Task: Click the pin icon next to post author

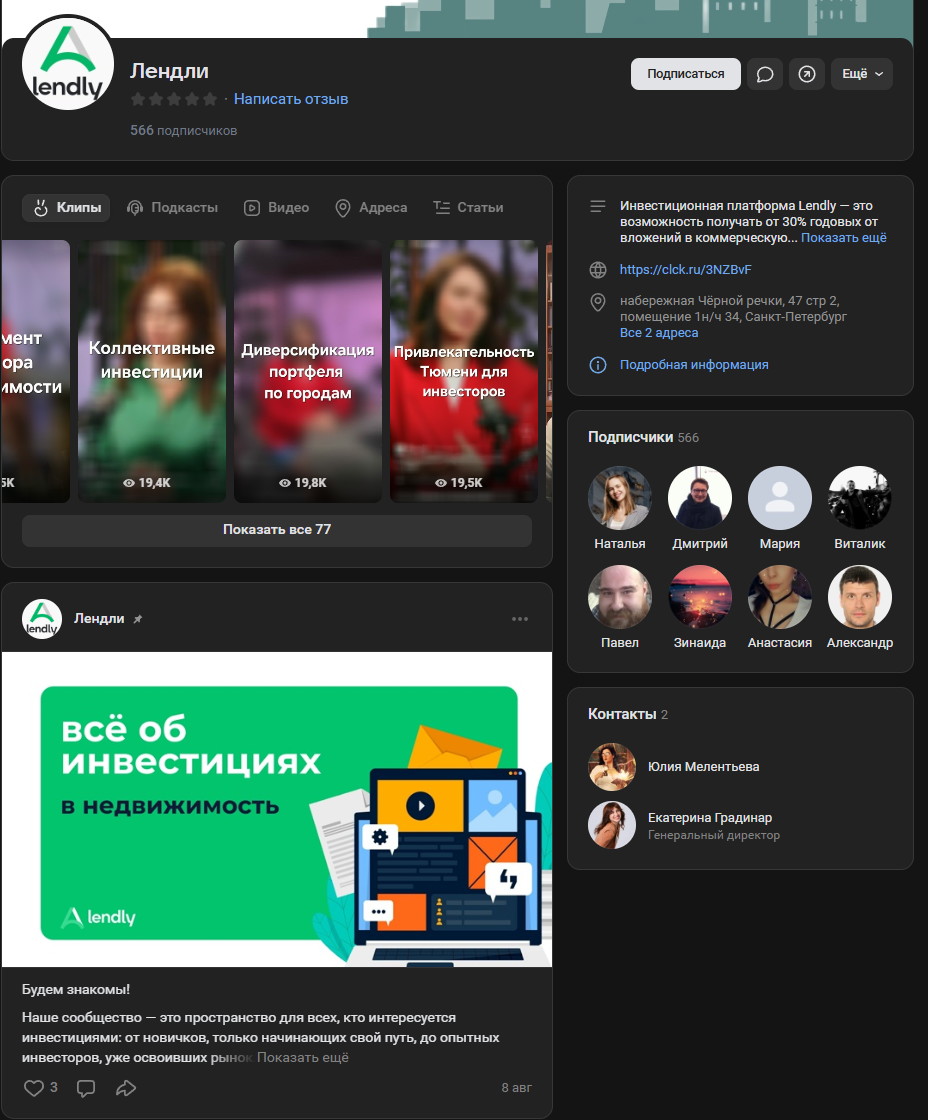Action: click(138, 619)
